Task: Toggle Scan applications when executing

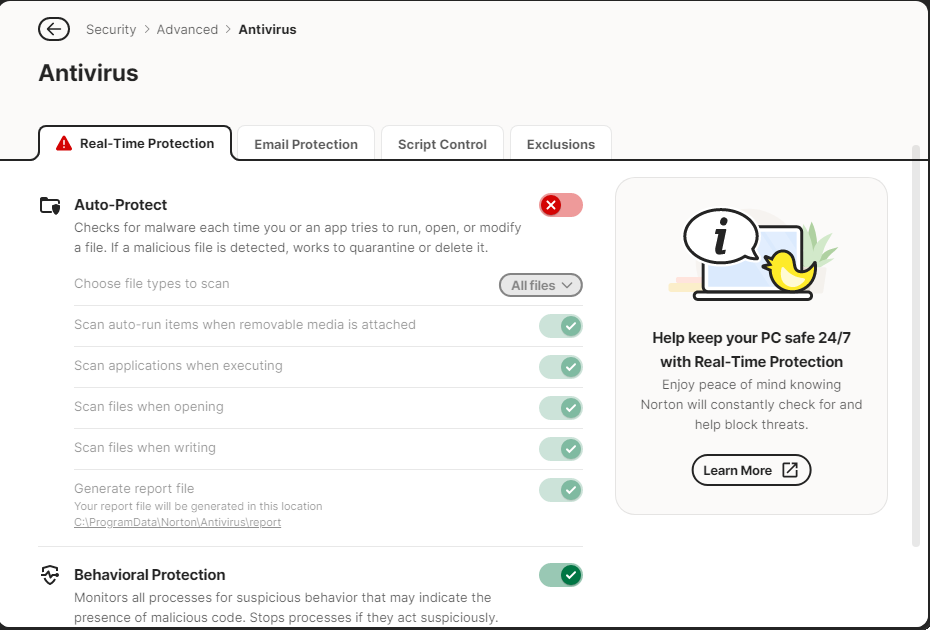Action: [x=560, y=367]
